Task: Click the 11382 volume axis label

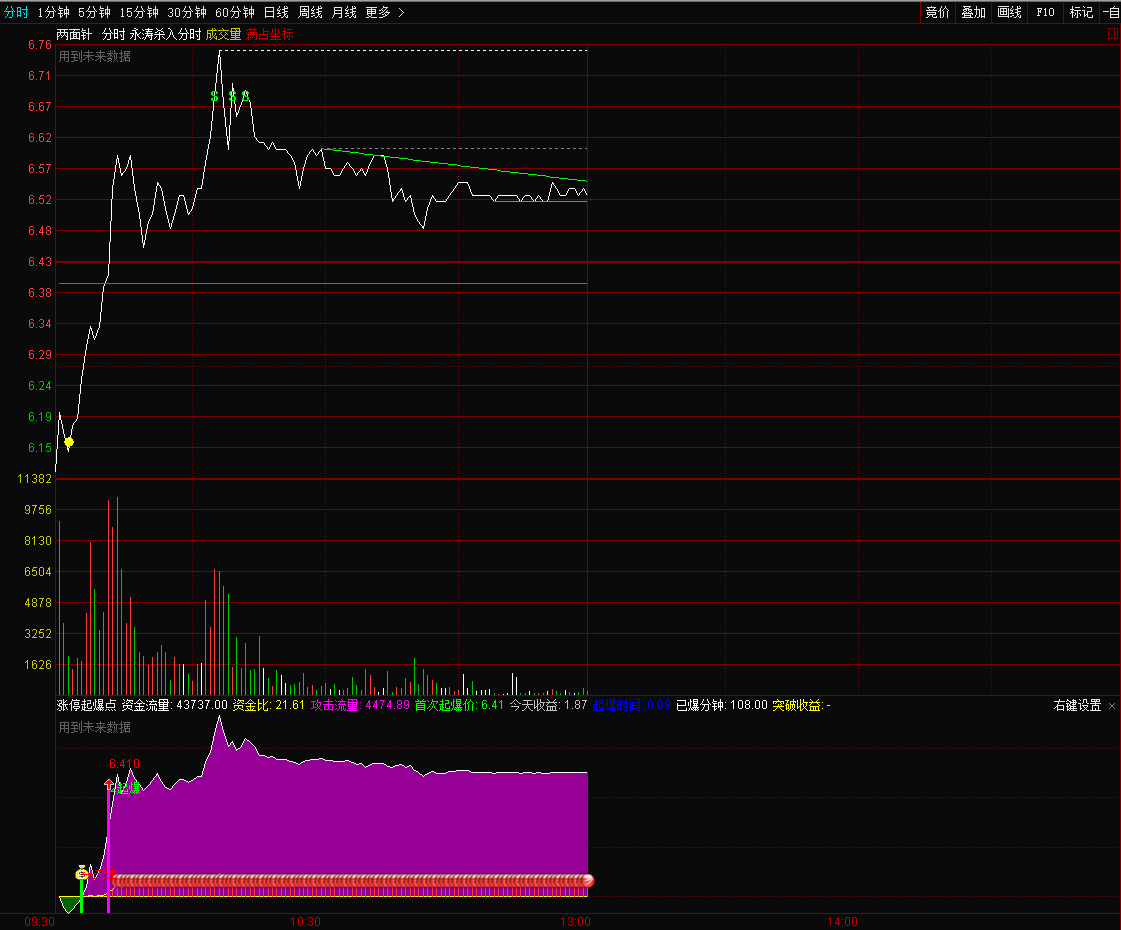Action: tap(35, 479)
